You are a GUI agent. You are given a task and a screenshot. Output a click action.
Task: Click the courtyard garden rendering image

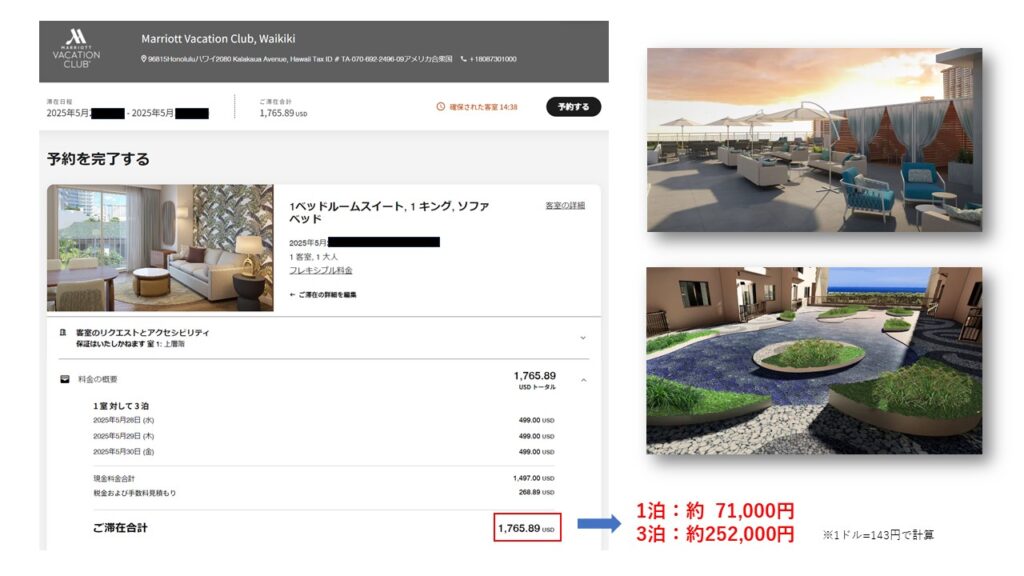814,360
